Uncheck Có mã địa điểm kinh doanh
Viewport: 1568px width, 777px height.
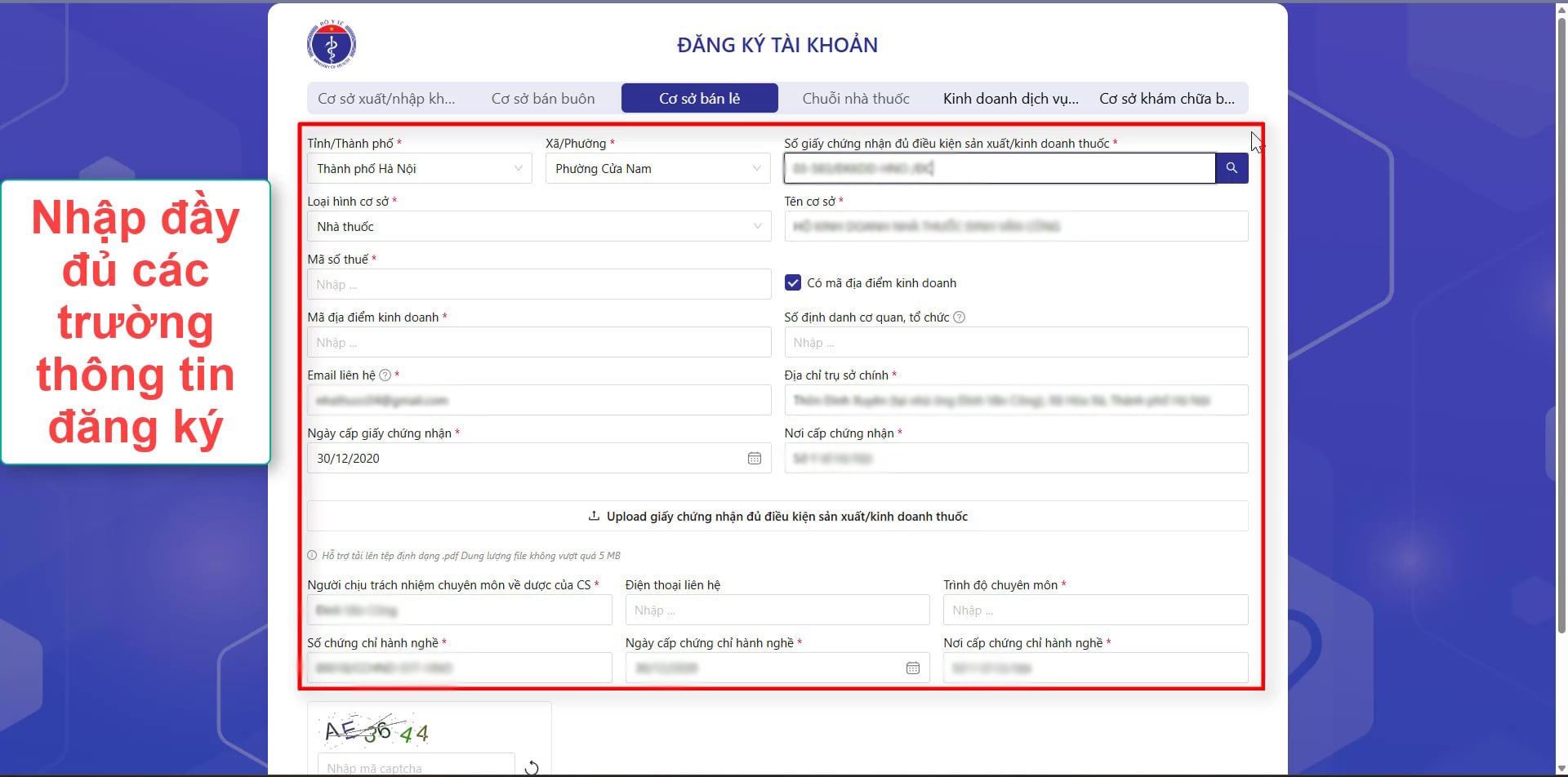click(792, 283)
